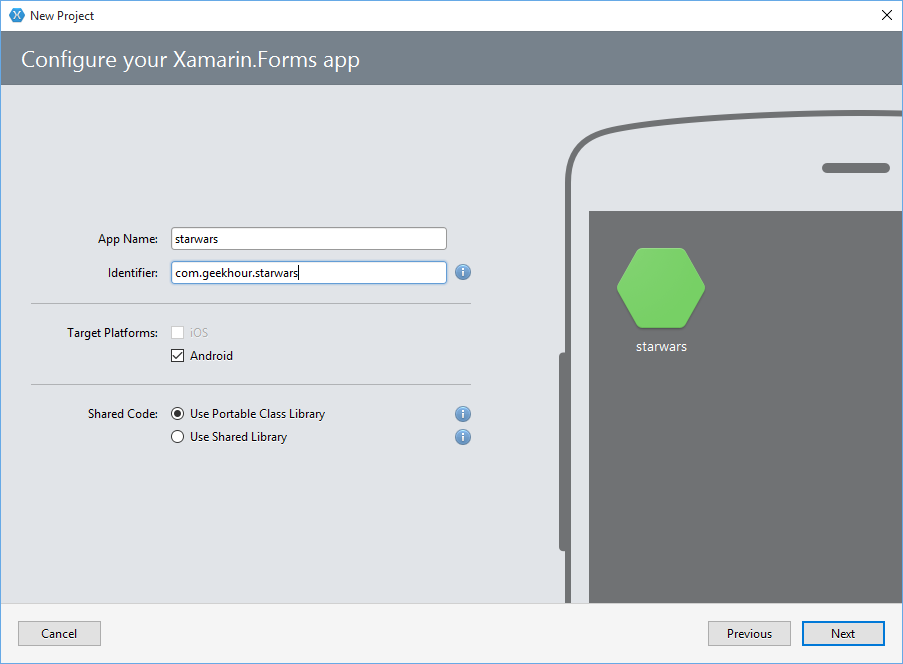Click the starwars label under preview icon

click(x=661, y=347)
